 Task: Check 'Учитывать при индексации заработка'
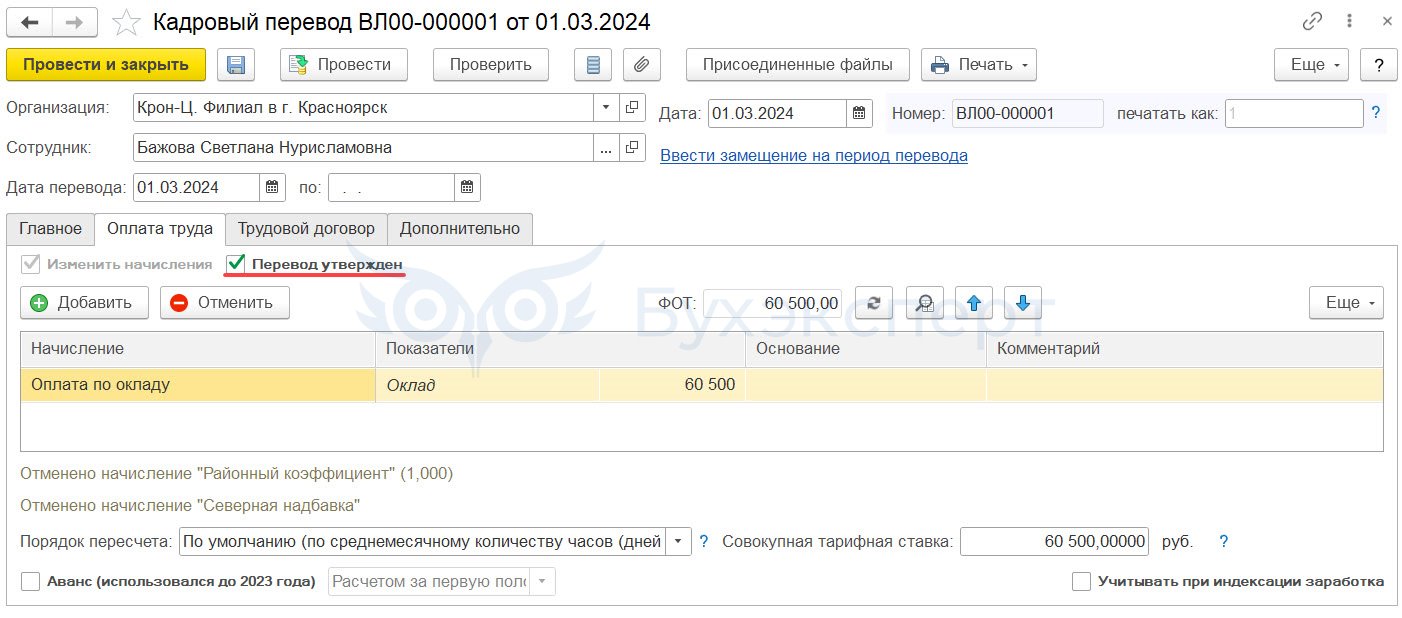pyautogui.click(x=1081, y=581)
